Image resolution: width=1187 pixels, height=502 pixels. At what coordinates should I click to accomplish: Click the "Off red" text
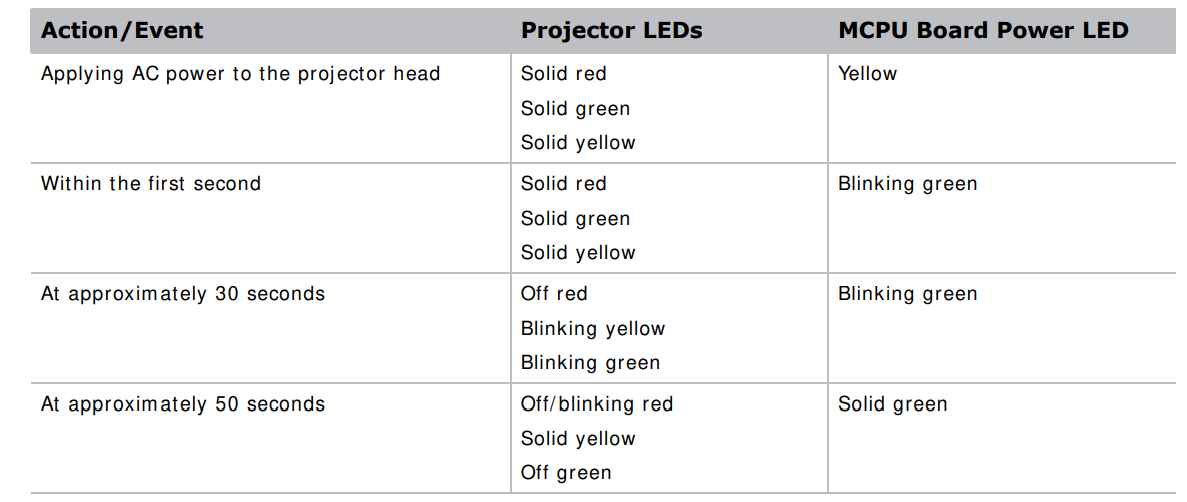pyautogui.click(x=554, y=294)
